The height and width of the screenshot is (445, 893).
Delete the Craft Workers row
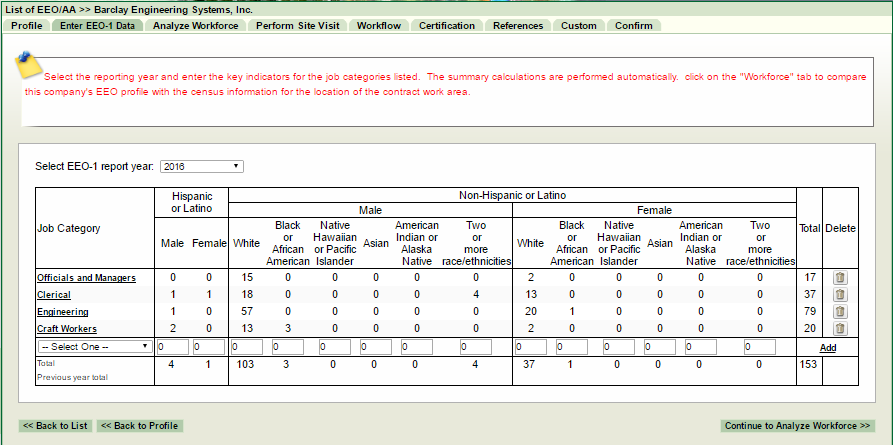(840, 328)
